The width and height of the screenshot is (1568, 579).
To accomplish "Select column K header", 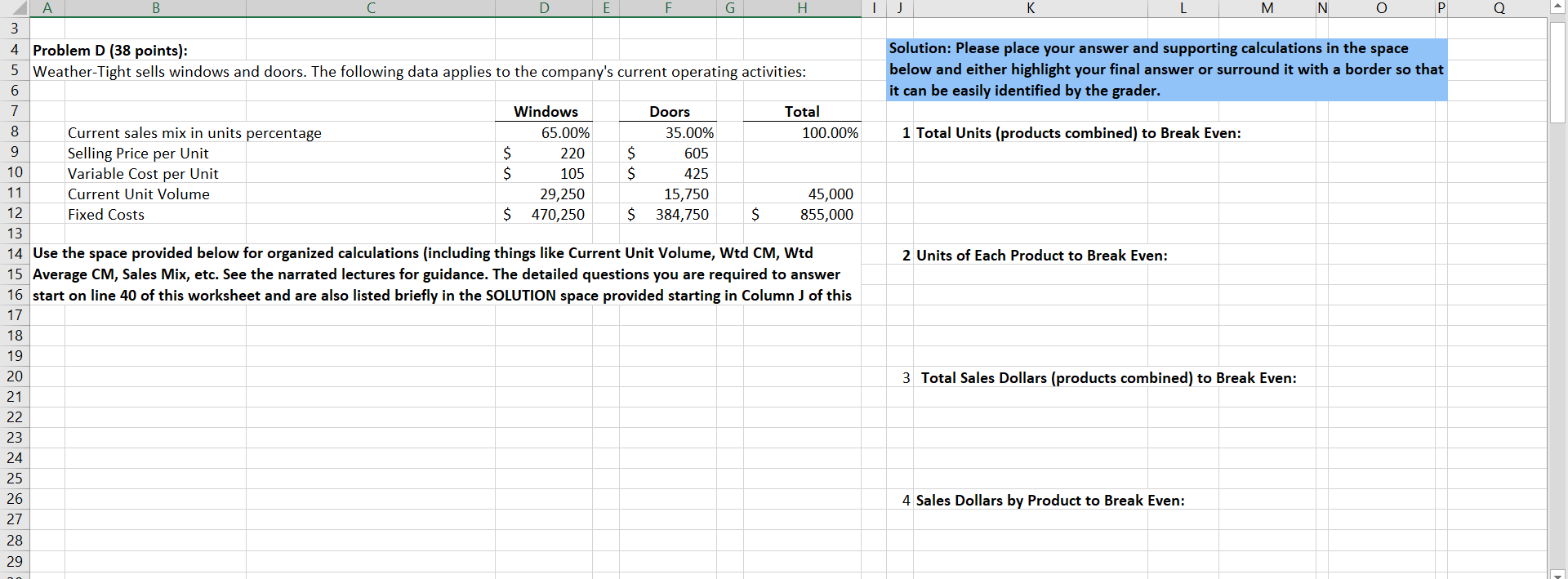I will pos(1031,8).
